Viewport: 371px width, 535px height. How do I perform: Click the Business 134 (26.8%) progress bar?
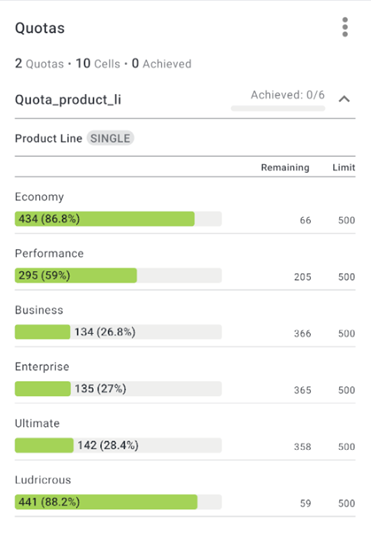[118, 332]
